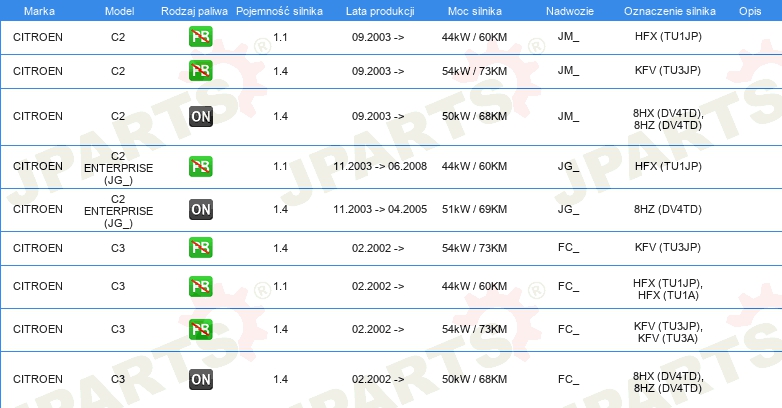This screenshot has height=408, width=782.
Task: Select body code JM_ in the C2 1.1 HFX row
Action: pos(569,36)
